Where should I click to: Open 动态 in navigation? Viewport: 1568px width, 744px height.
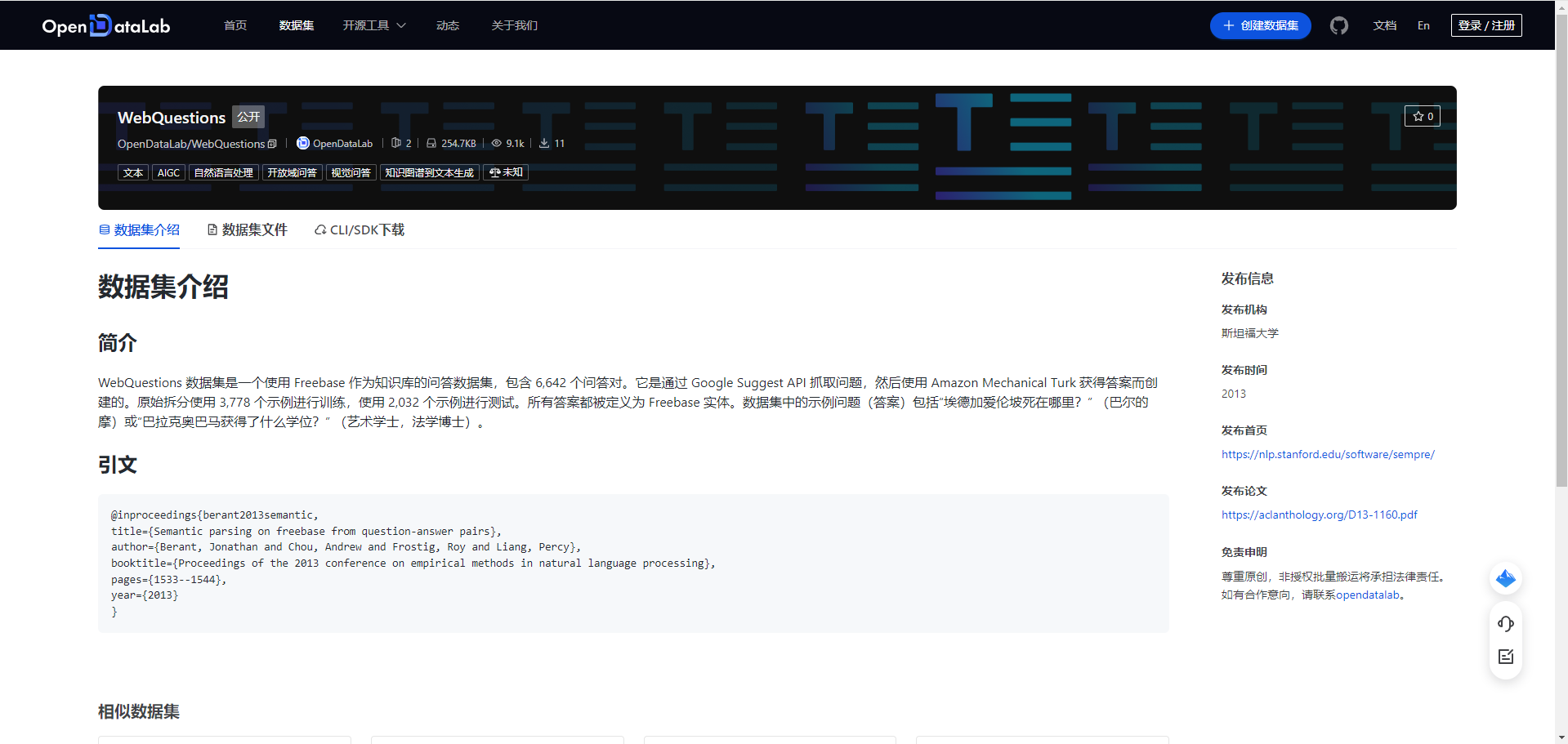[448, 25]
